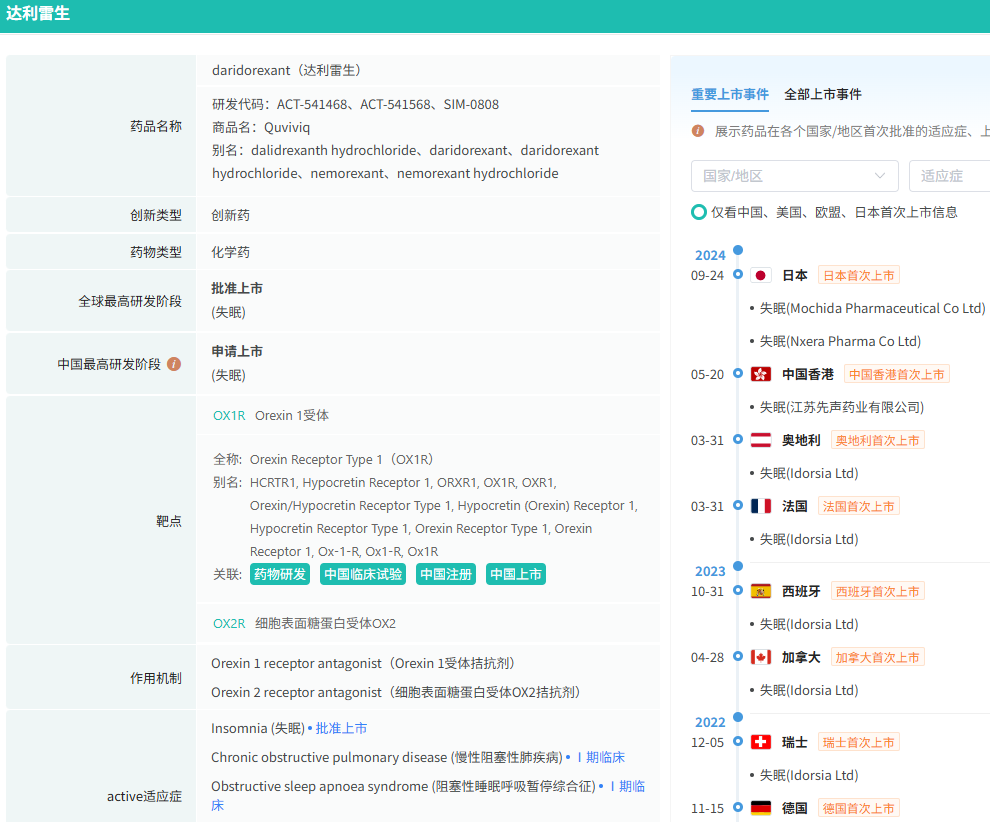Image resolution: width=990 pixels, height=822 pixels.
Task: Click the Switzerland flag icon
Action: point(761,742)
